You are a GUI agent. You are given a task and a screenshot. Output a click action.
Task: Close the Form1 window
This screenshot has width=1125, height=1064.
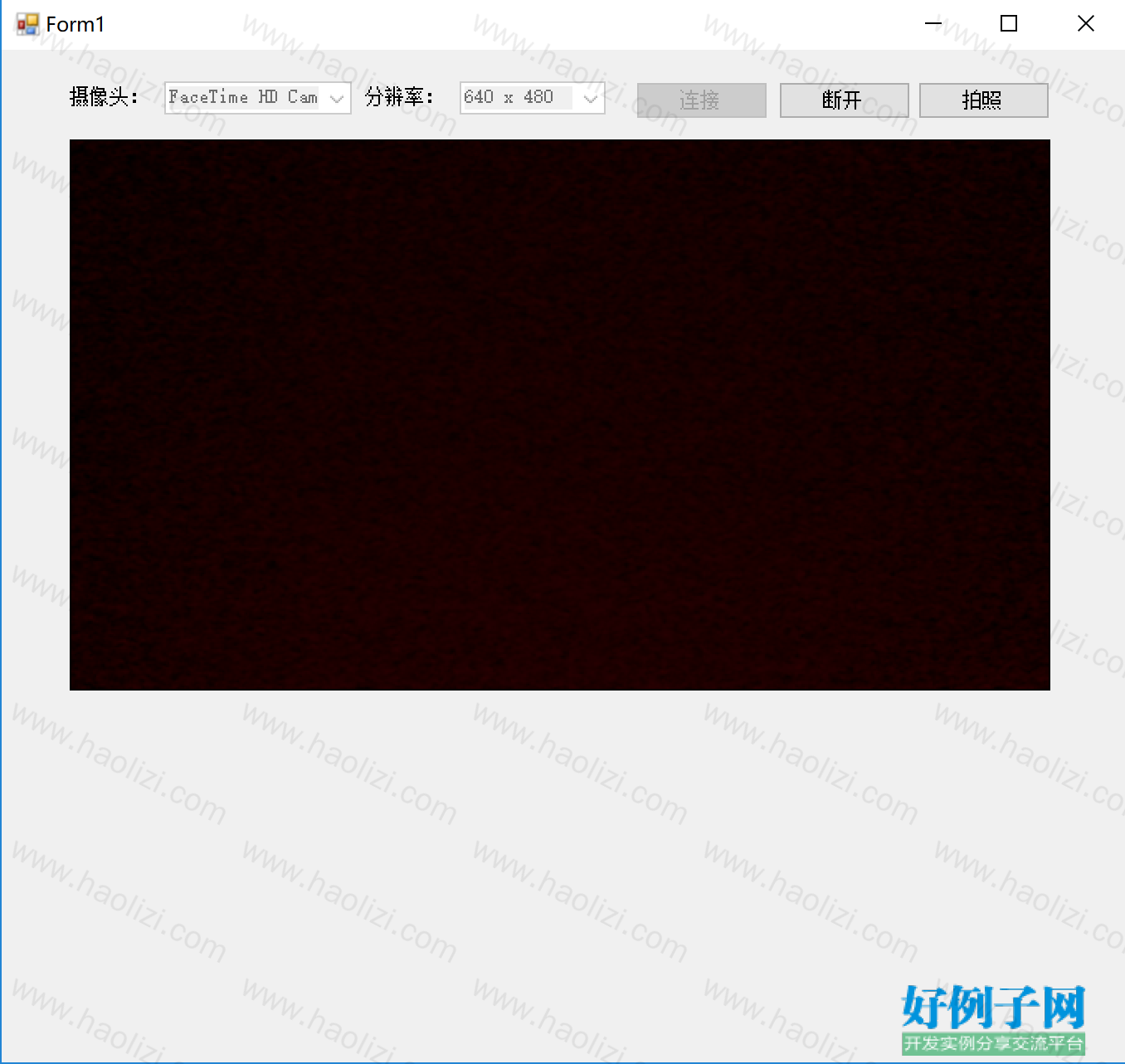[1085, 24]
